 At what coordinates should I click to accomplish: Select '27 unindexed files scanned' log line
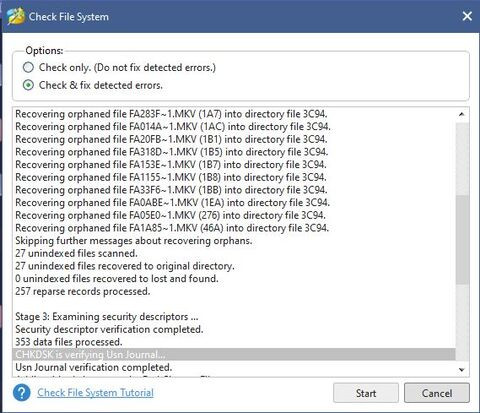pos(76,253)
